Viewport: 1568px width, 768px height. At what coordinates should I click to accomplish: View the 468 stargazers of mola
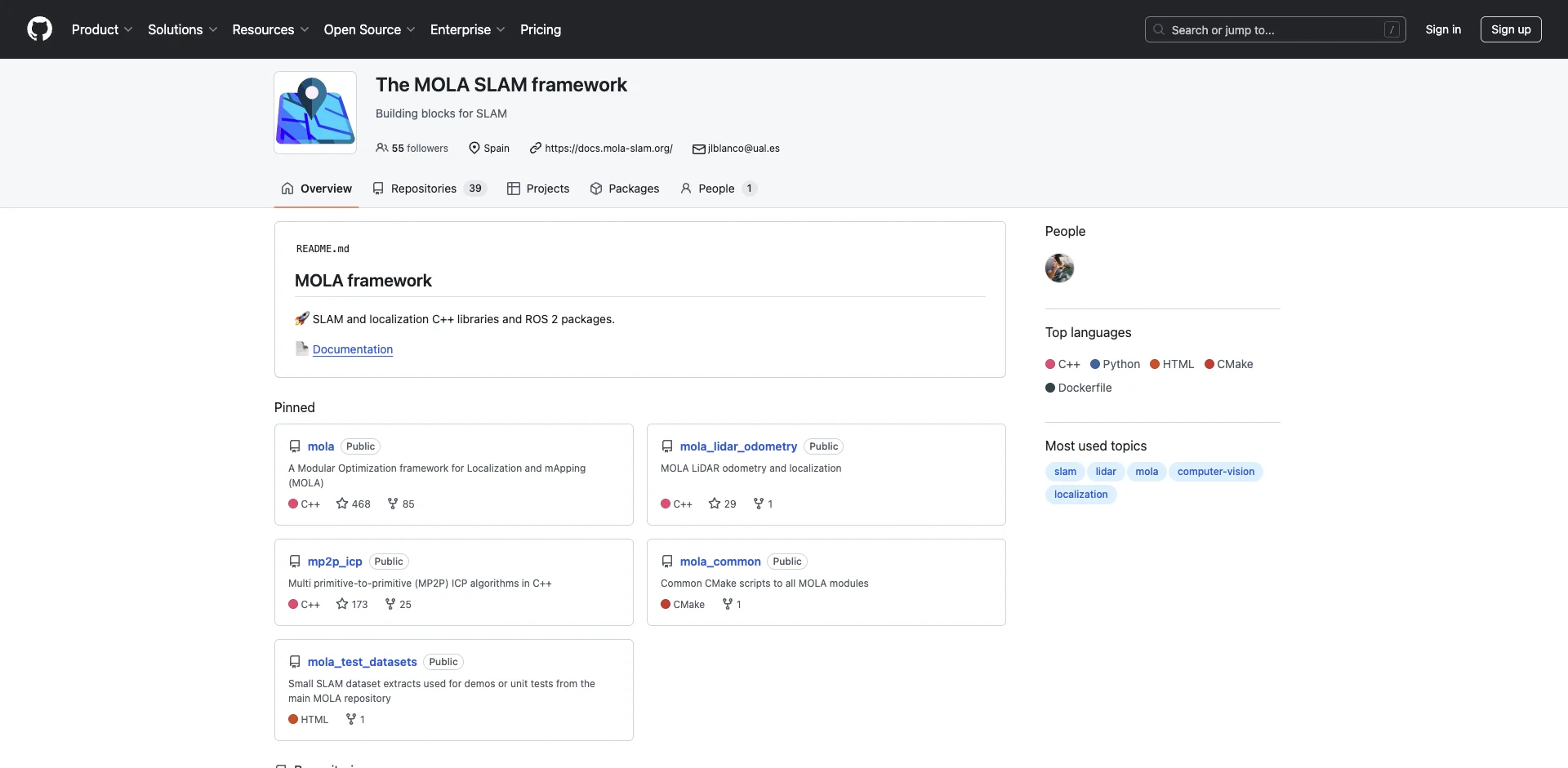click(x=354, y=504)
